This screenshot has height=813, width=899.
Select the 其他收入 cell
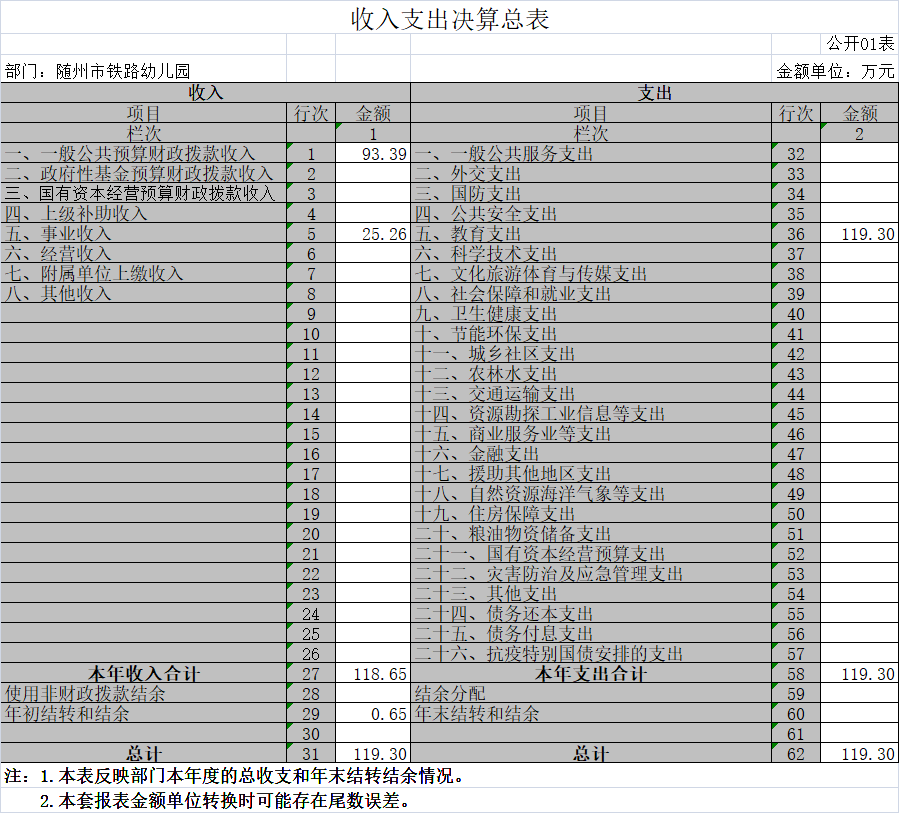pyautogui.click(x=143, y=294)
